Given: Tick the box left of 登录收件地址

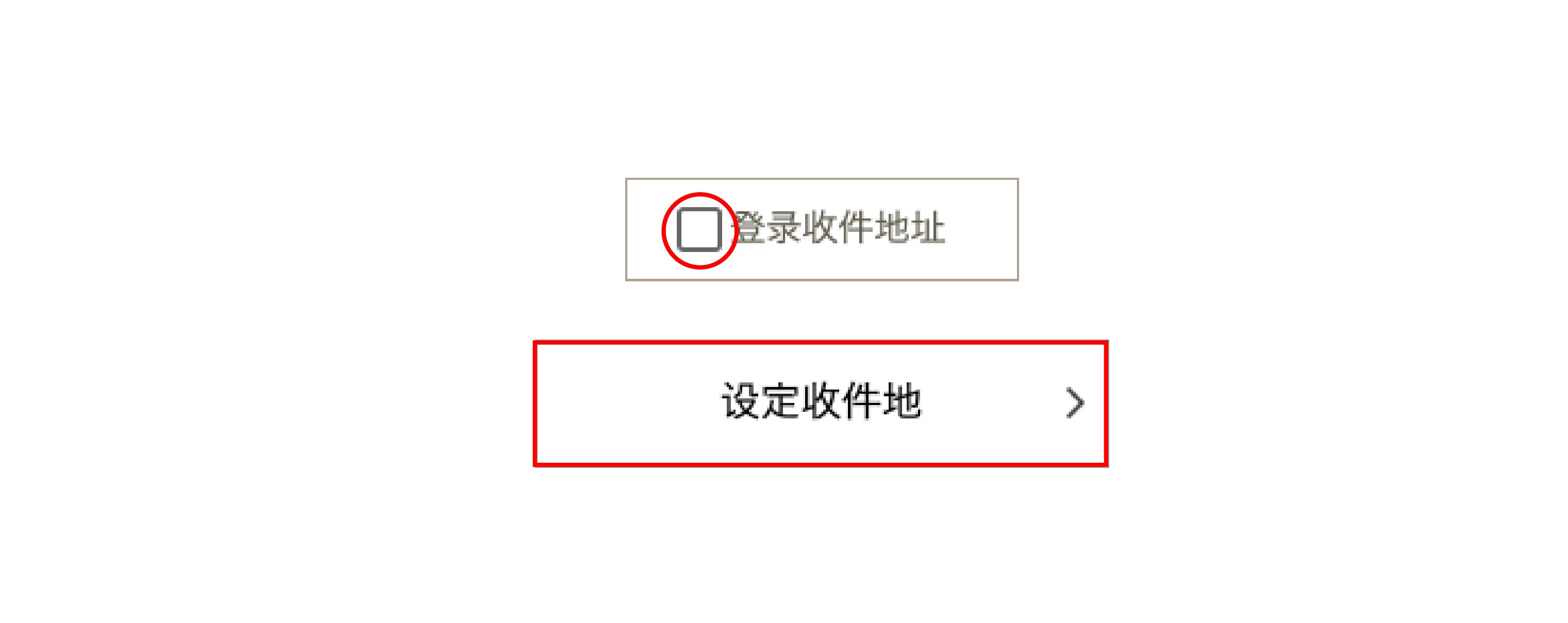Looking at the screenshot, I should pos(699,229).
